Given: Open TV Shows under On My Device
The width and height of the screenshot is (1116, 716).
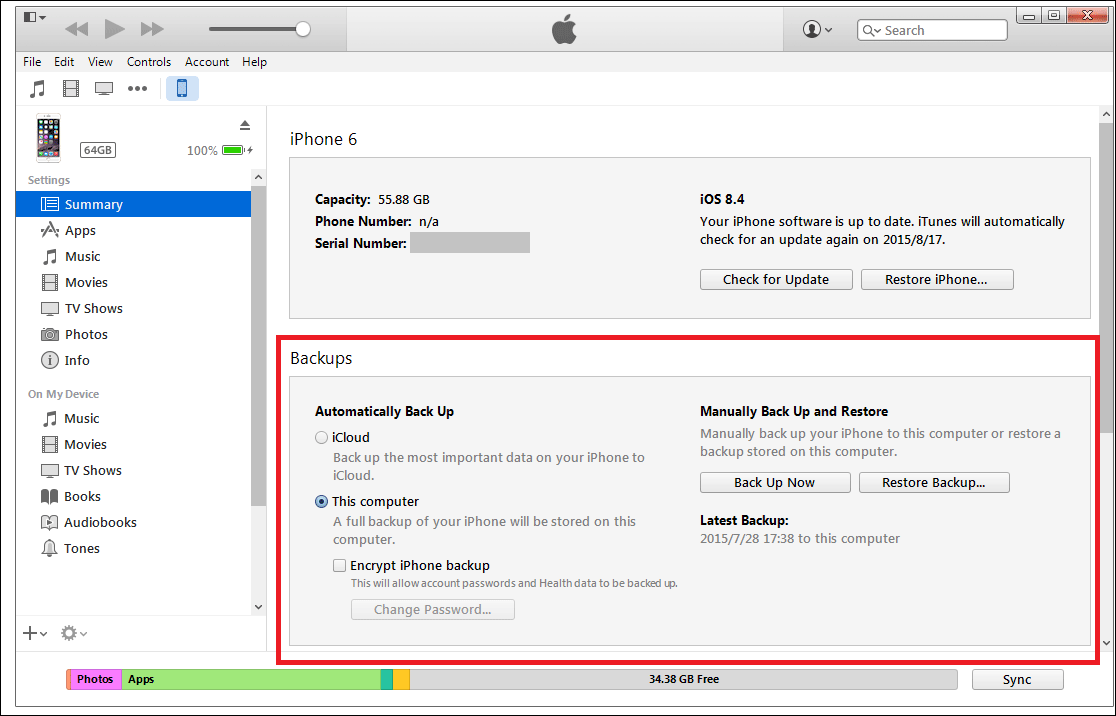Looking at the screenshot, I should point(133,470).
